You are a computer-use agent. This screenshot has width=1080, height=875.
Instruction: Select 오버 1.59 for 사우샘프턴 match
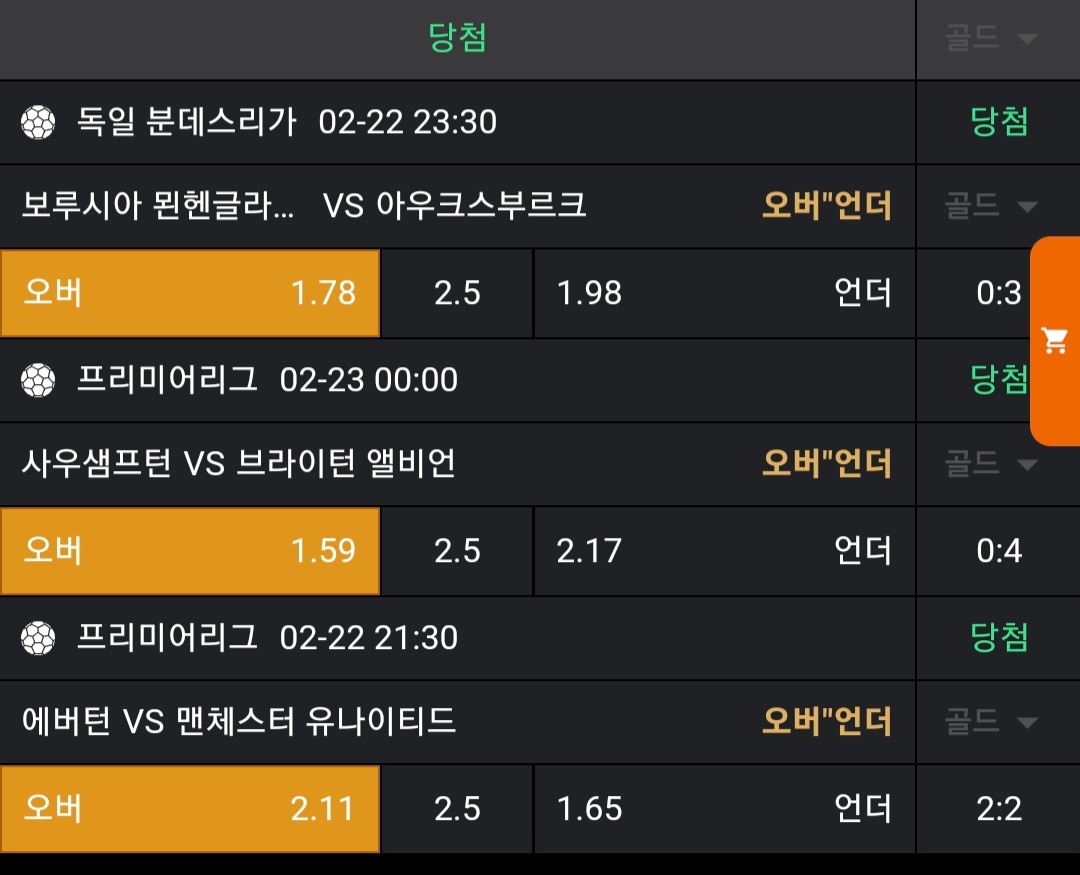coord(190,551)
